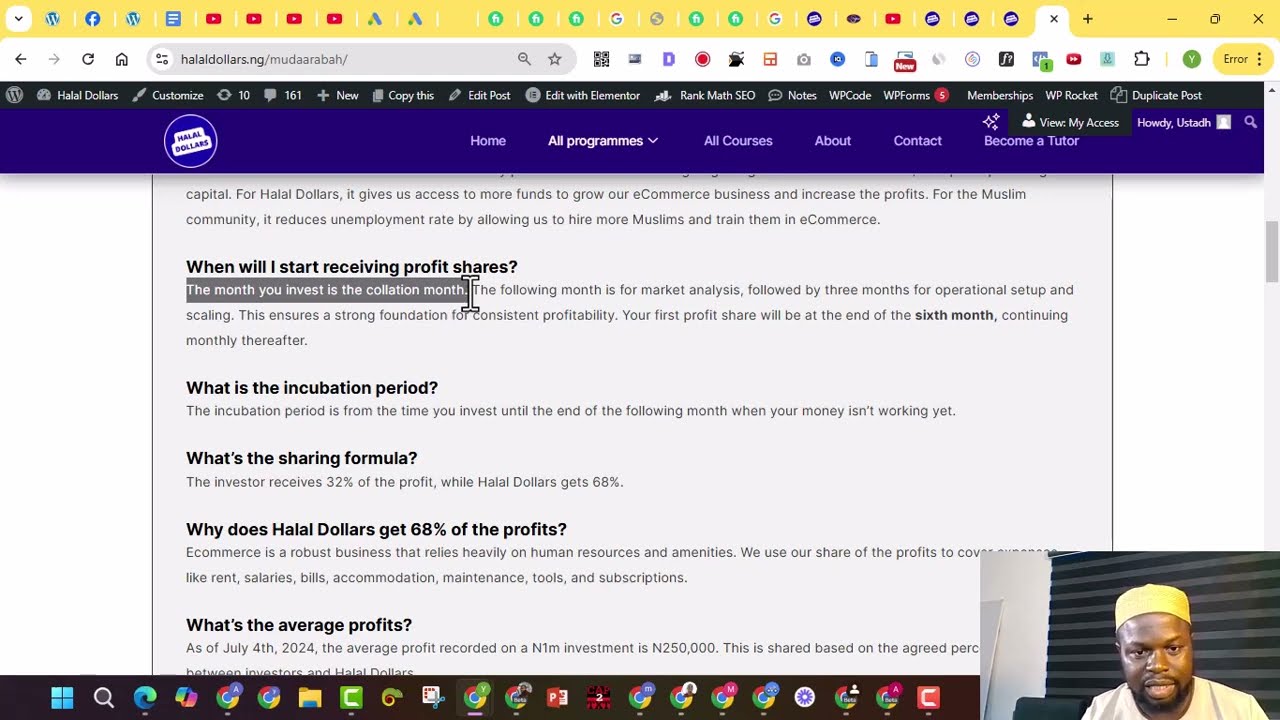Image resolution: width=1280 pixels, height=720 pixels.
Task: Open the Howdy, Ustadh account menu
Action: coord(1183,122)
